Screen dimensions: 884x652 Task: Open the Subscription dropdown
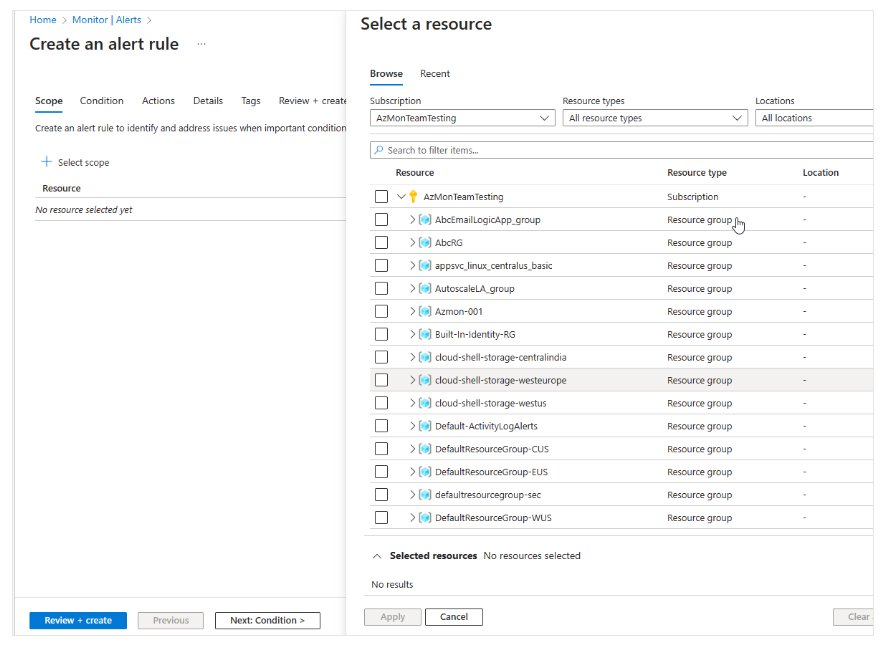click(x=462, y=117)
